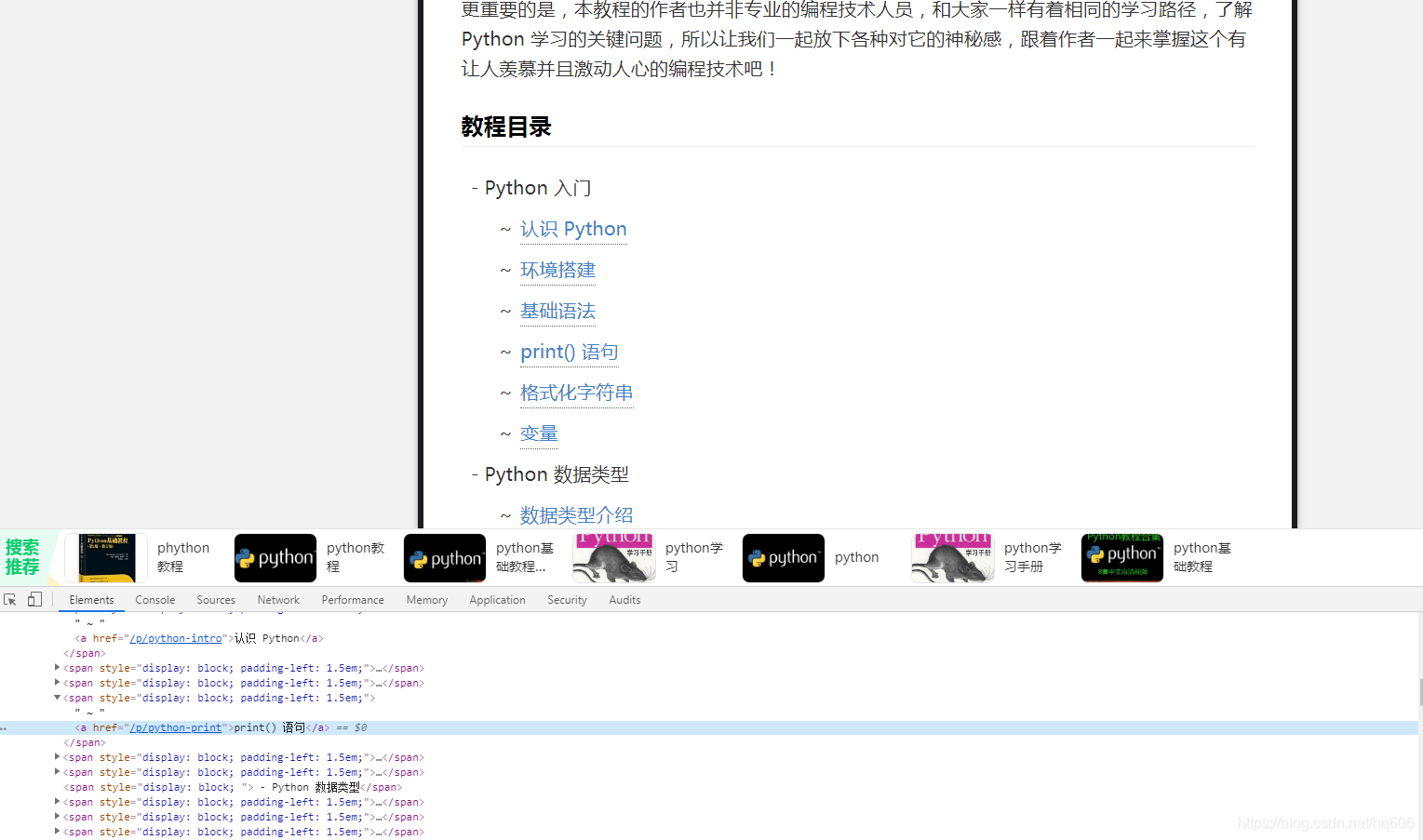Expand the first collapsed span below 认识 Python
The width and height of the screenshot is (1423, 840).
point(58,668)
